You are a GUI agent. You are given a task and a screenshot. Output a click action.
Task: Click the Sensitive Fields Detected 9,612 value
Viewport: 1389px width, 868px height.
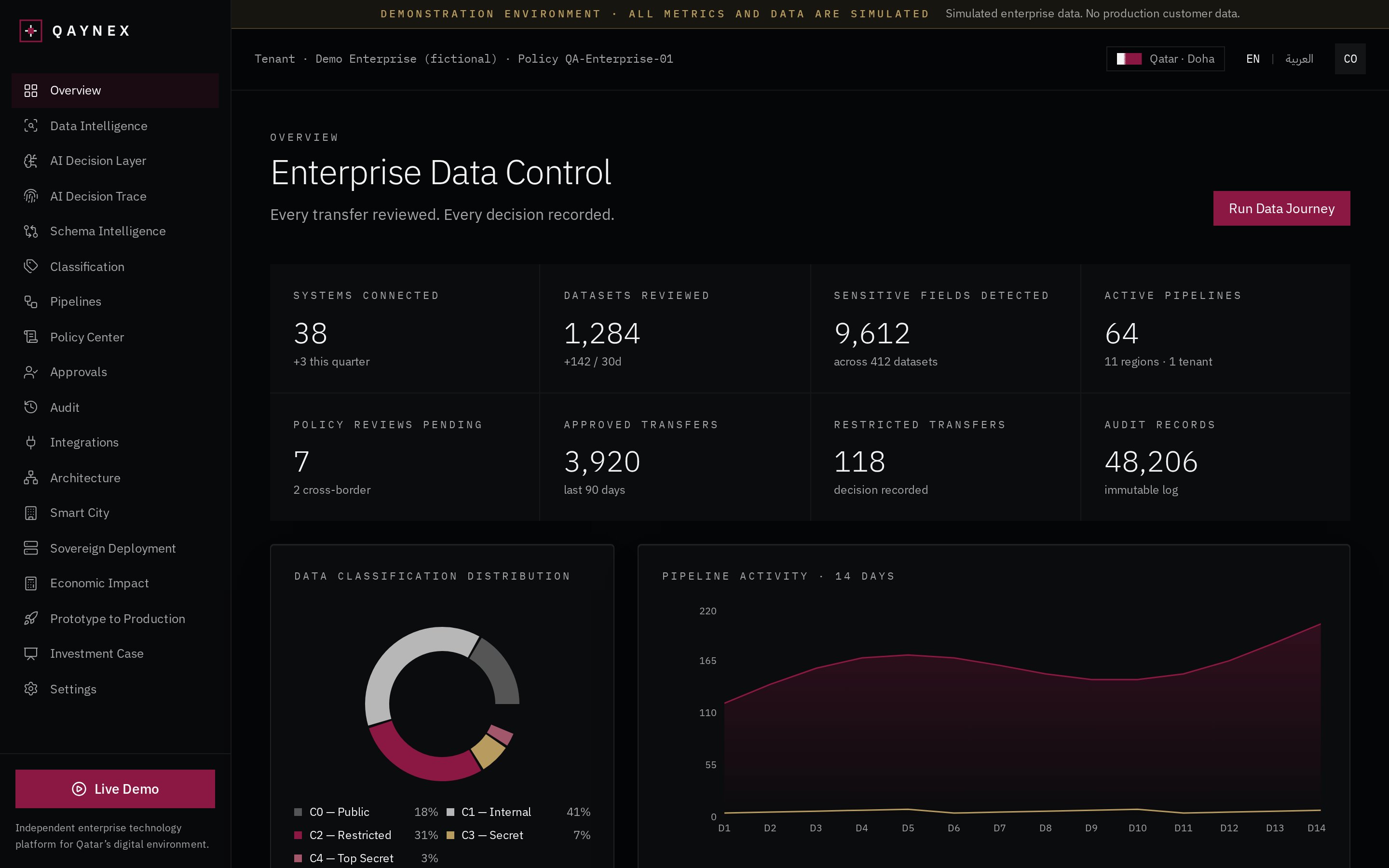[872, 334]
